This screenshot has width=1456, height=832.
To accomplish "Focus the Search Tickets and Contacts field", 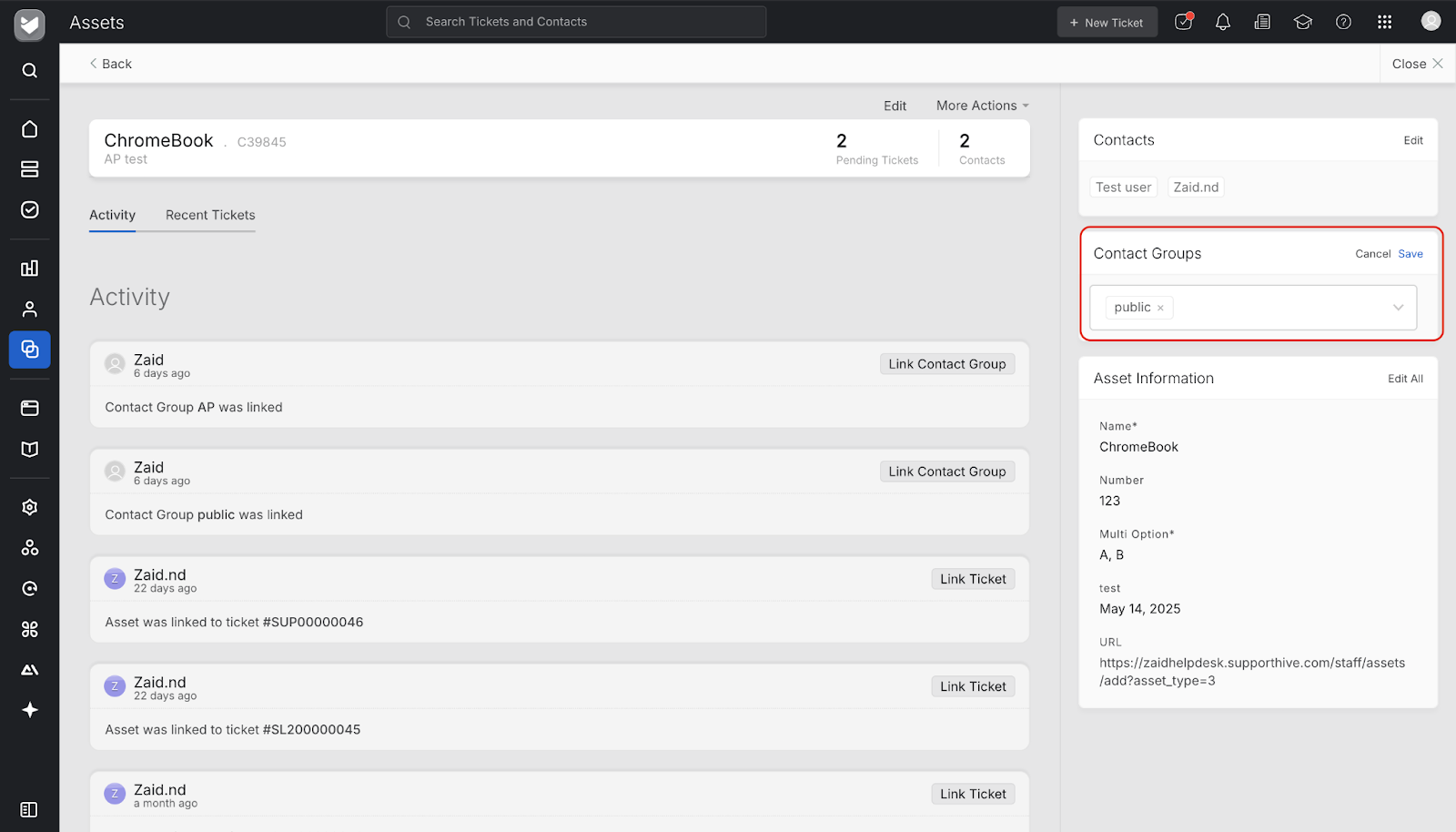I will 582,22.
